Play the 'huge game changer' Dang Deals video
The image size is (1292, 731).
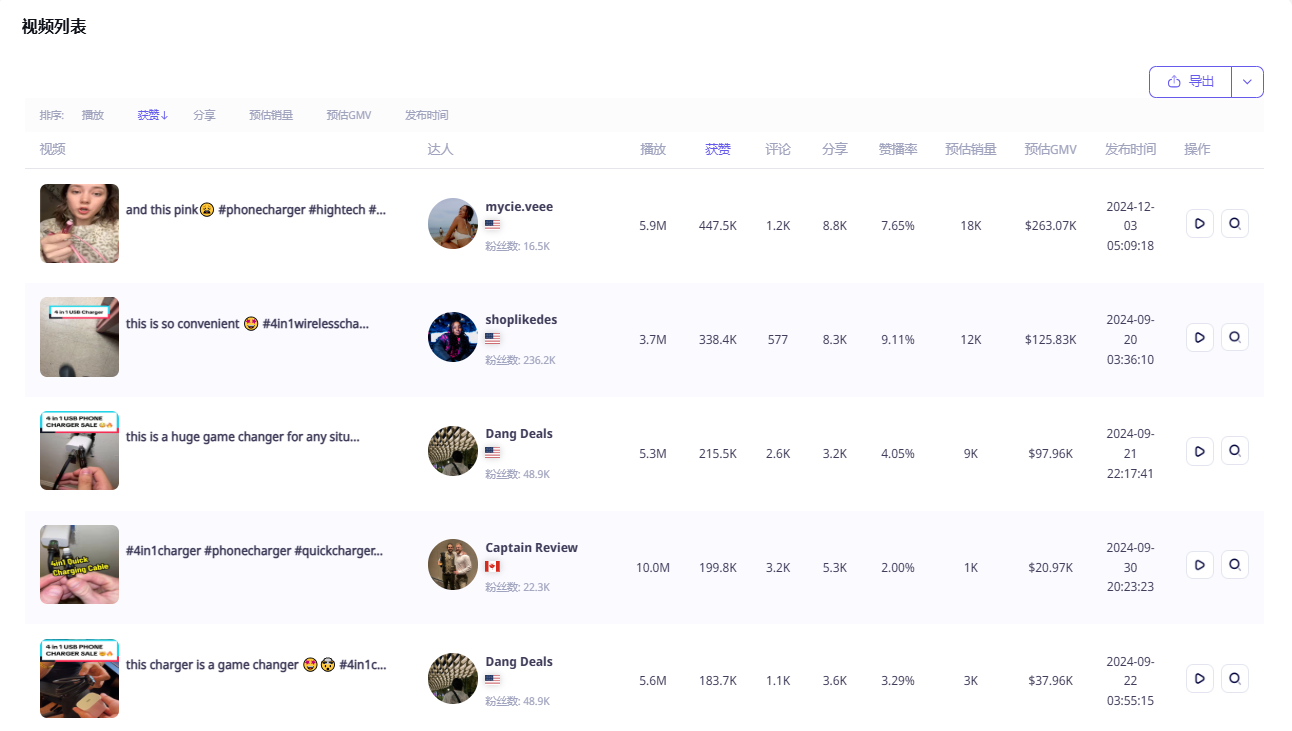(1199, 451)
